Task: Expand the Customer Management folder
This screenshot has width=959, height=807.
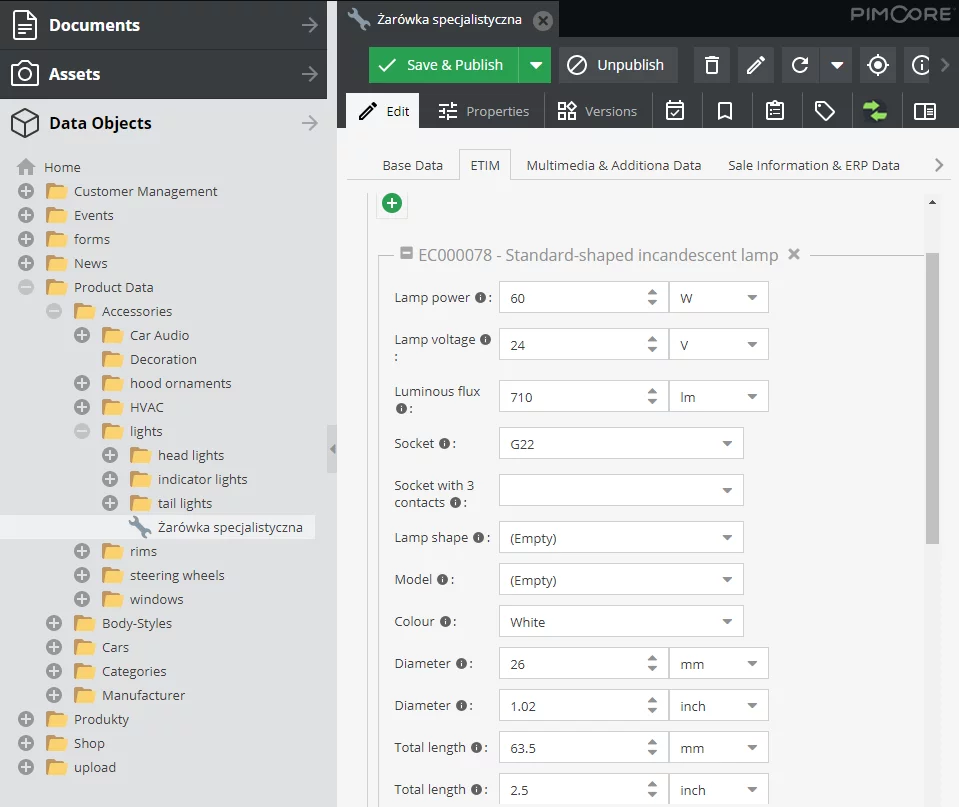Action: (26, 191)
